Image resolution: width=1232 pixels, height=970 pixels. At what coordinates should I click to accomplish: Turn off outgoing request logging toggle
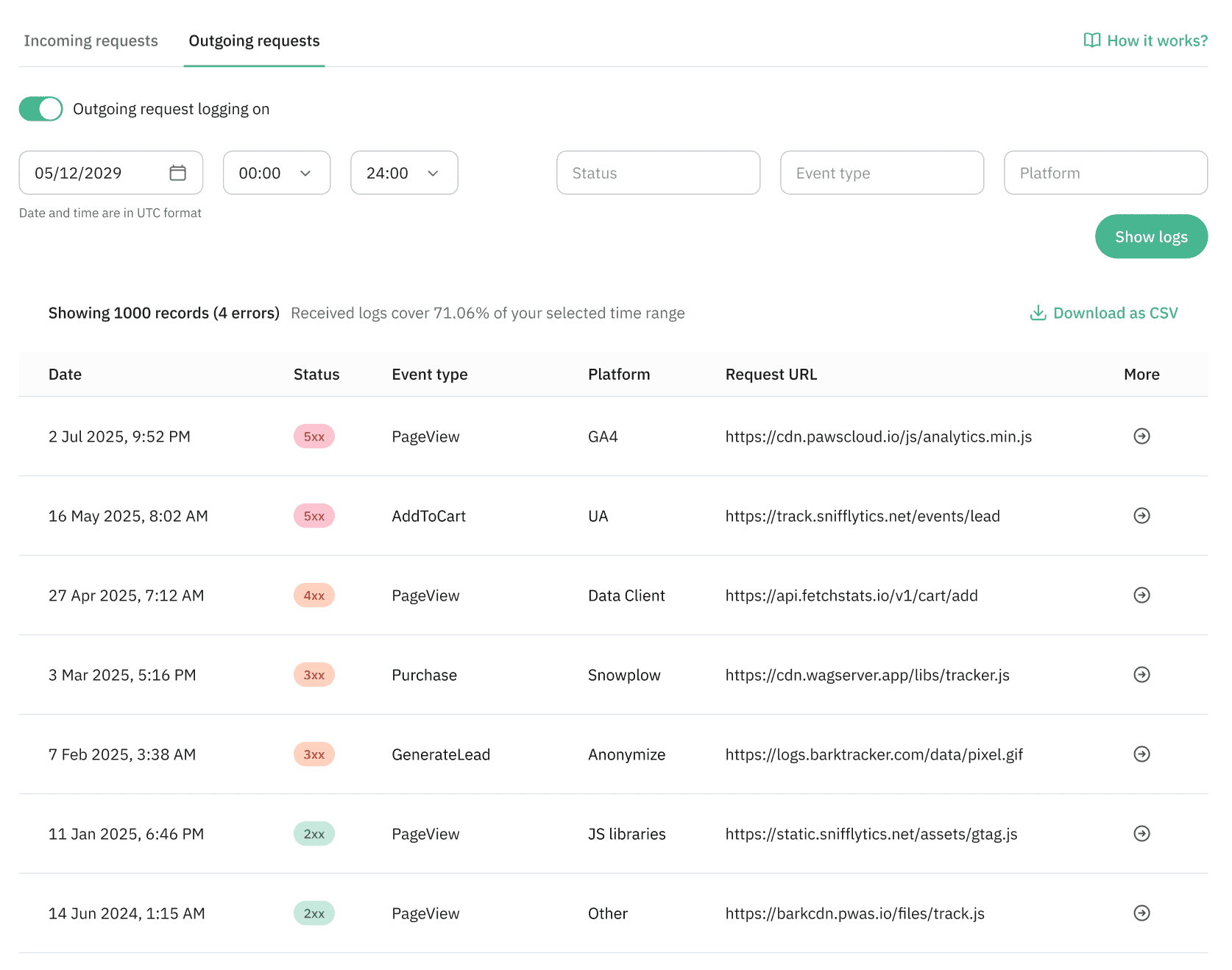pos(41,109)
